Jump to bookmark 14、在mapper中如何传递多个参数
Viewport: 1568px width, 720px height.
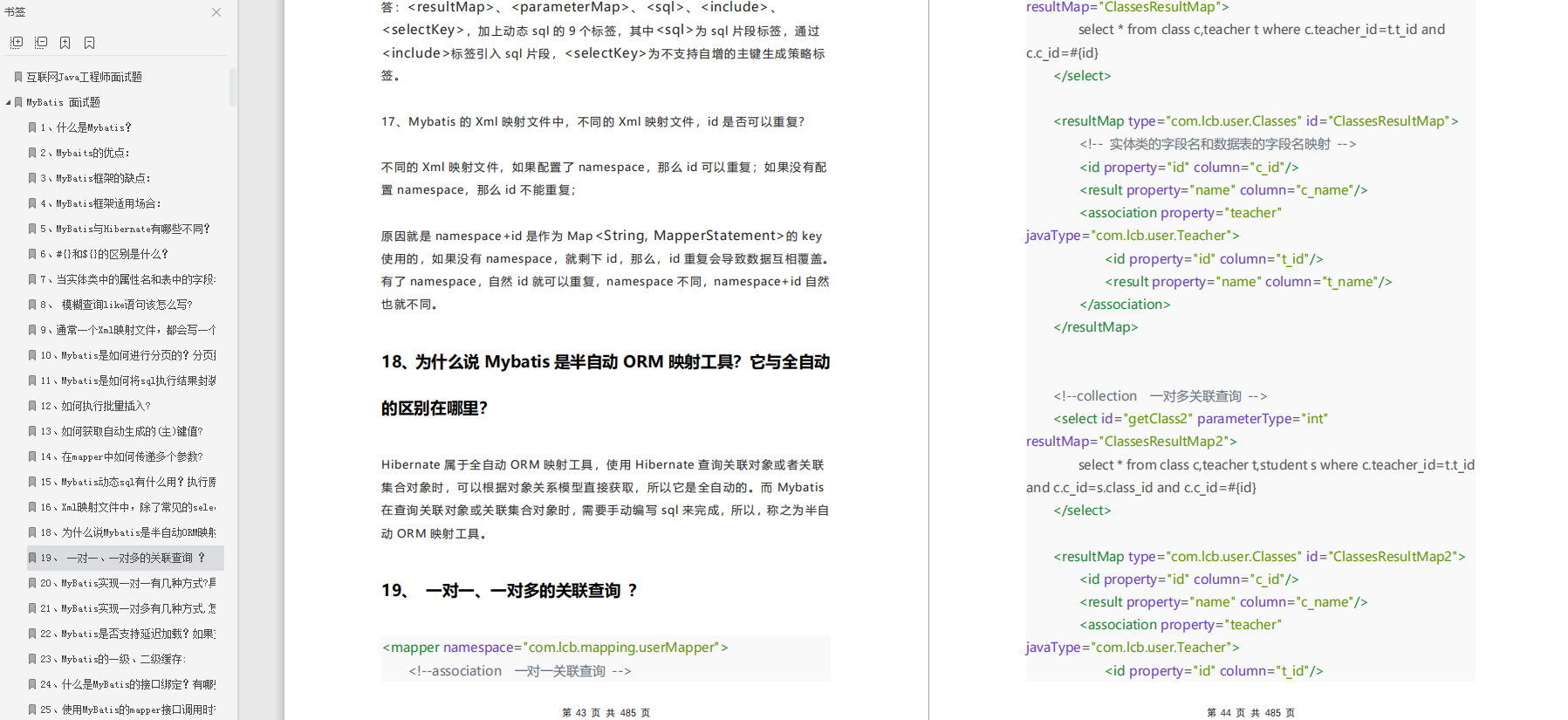(x=121, y=456)
